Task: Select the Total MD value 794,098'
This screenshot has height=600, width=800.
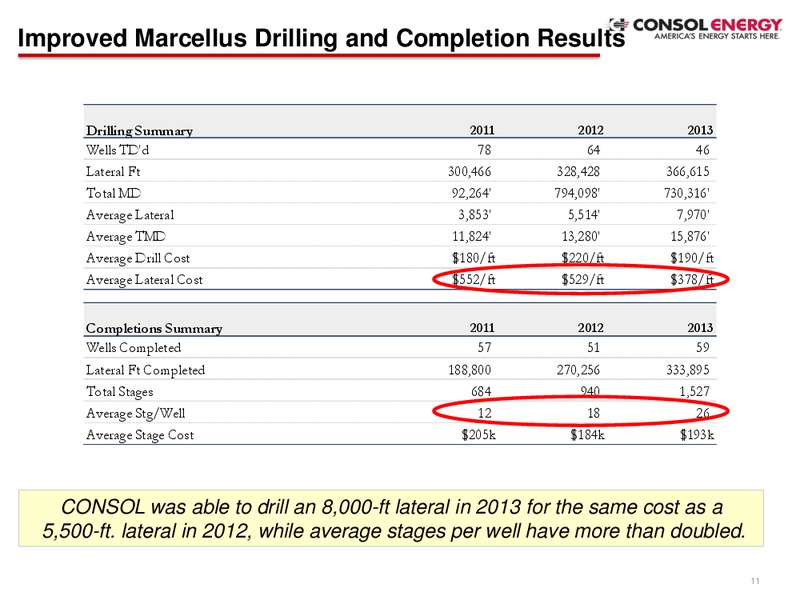Action: click(578, 193)
